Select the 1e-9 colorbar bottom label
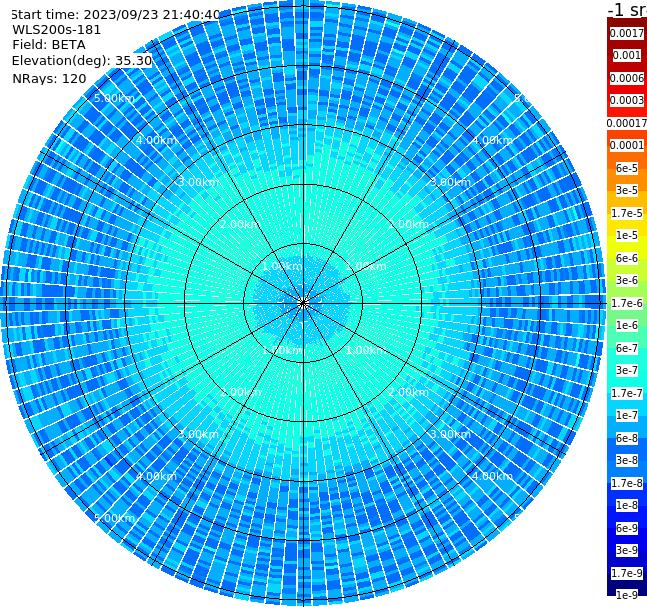Image resolution: width=647 pixels, height=607 pixels. coord(627,595)
